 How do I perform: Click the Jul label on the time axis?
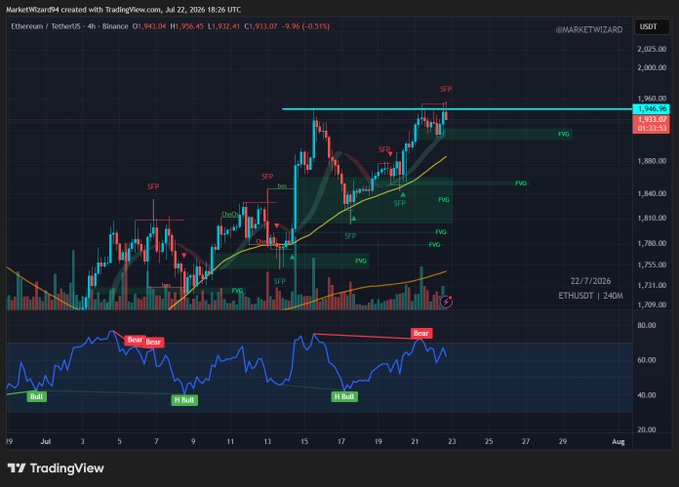pos(45,442)
